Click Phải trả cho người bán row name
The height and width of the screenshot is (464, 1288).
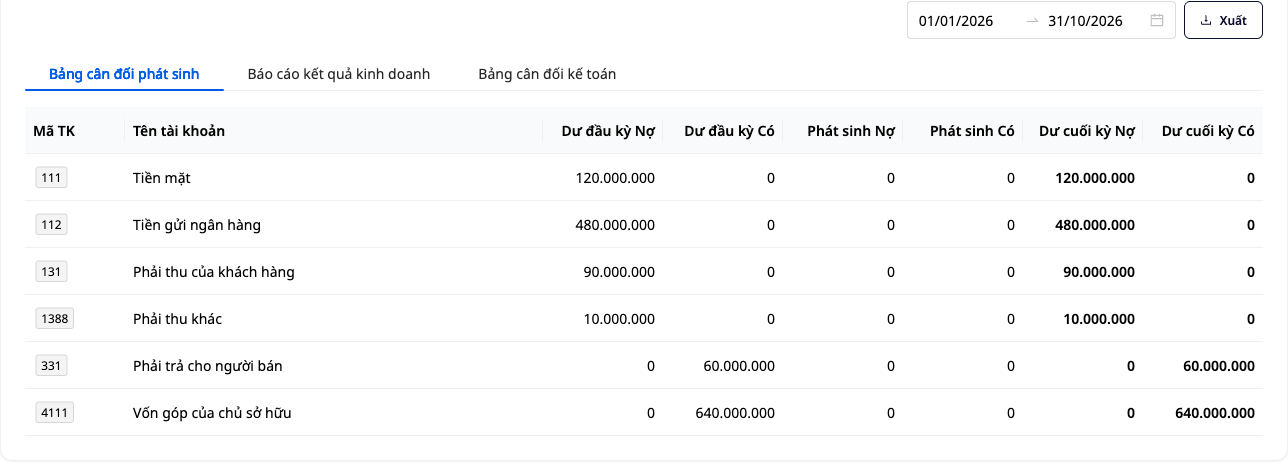coord(207,366)
